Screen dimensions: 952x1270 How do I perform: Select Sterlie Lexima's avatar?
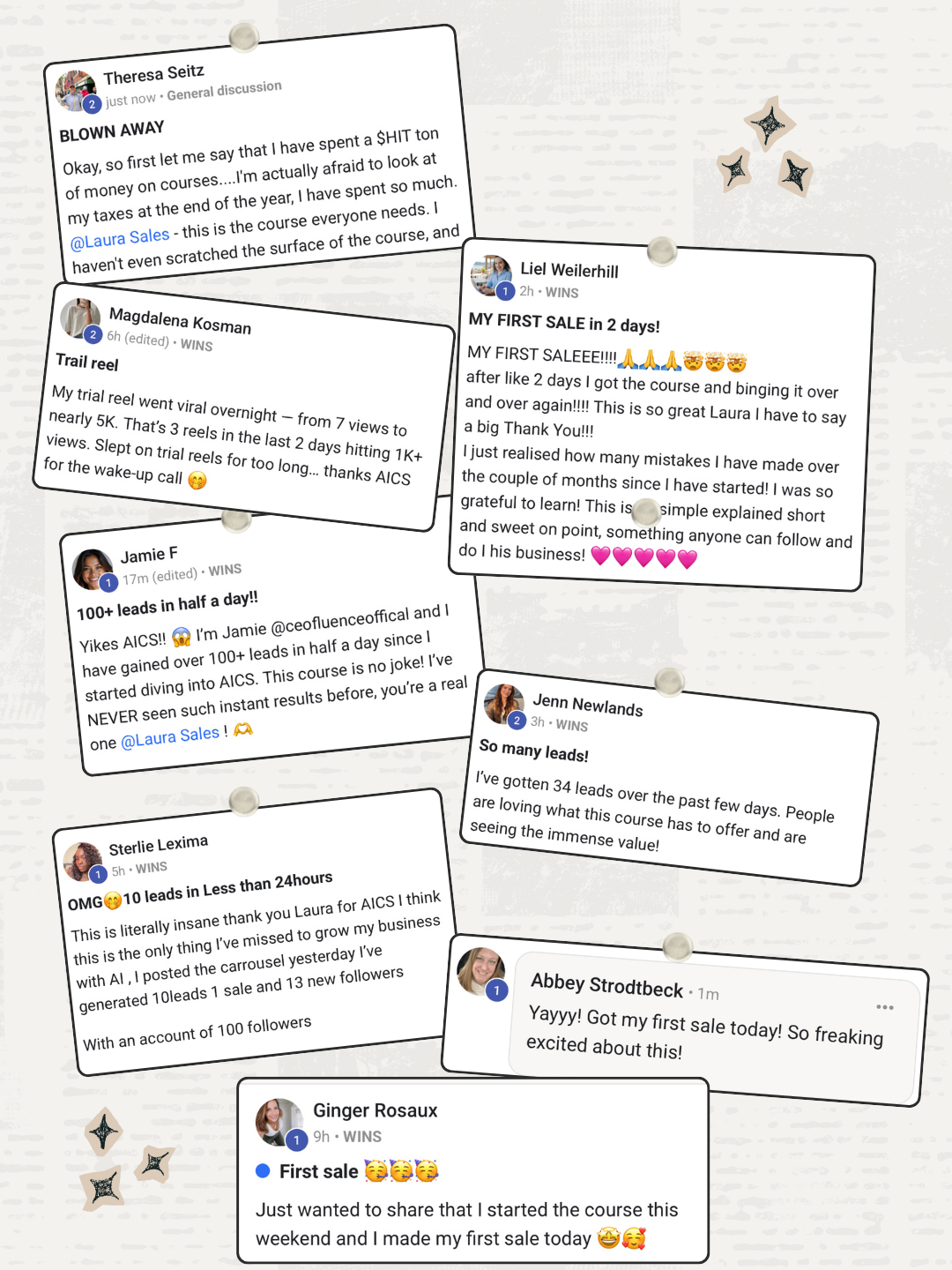(83, 861)
